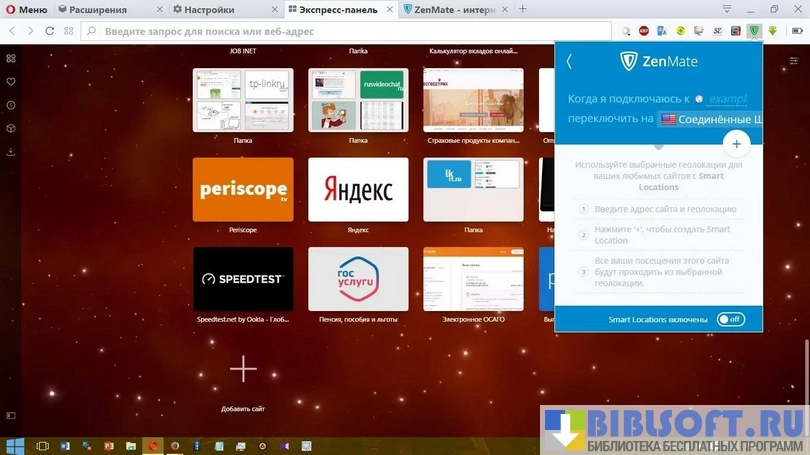Click the Windows Start button

click(15, 445)
